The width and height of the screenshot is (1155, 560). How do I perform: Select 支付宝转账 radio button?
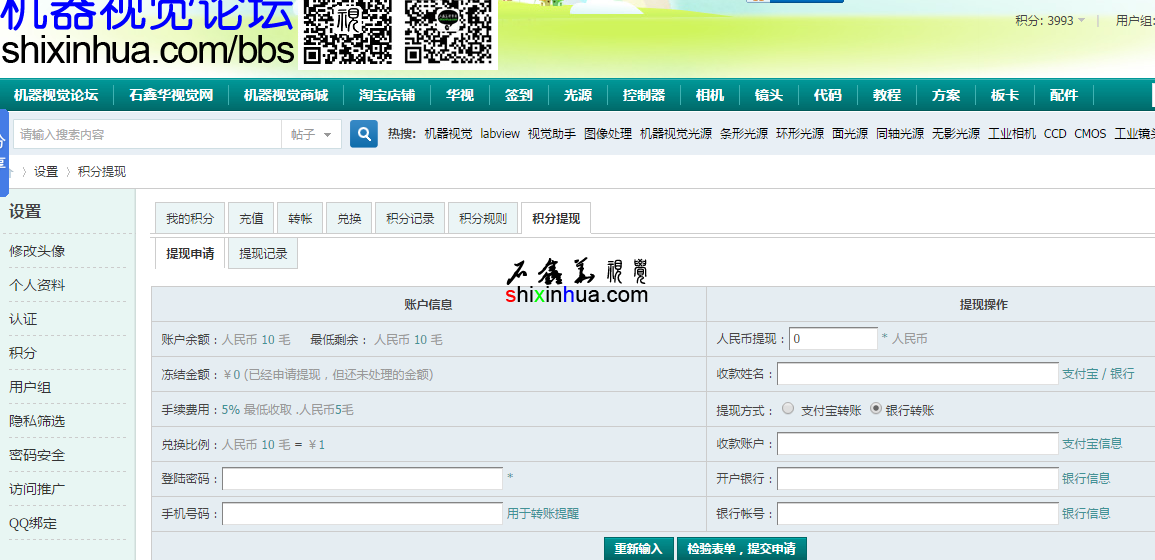pyautogui.click(x=789, y=409)
